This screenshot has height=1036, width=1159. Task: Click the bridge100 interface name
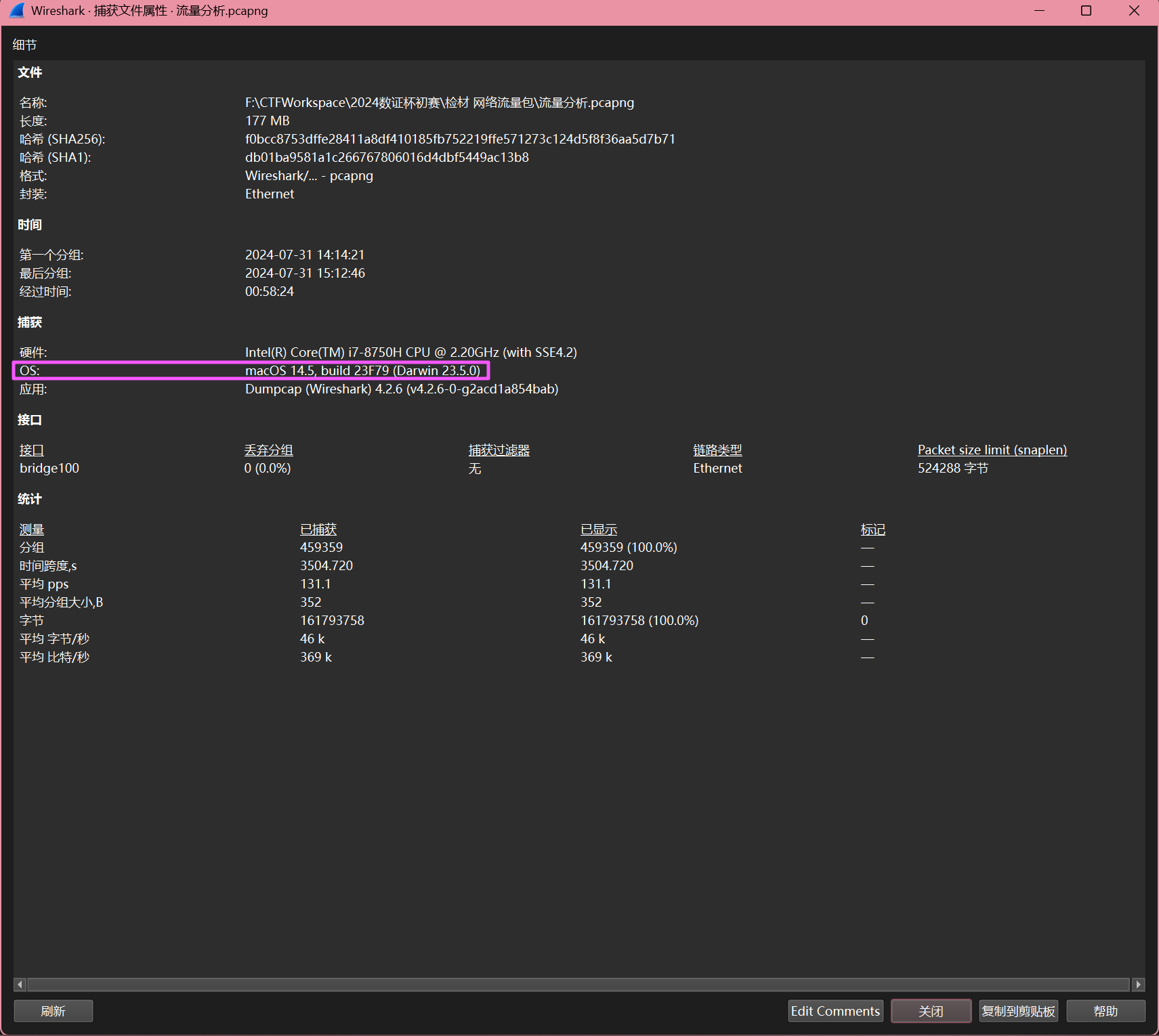coord(49,468)
